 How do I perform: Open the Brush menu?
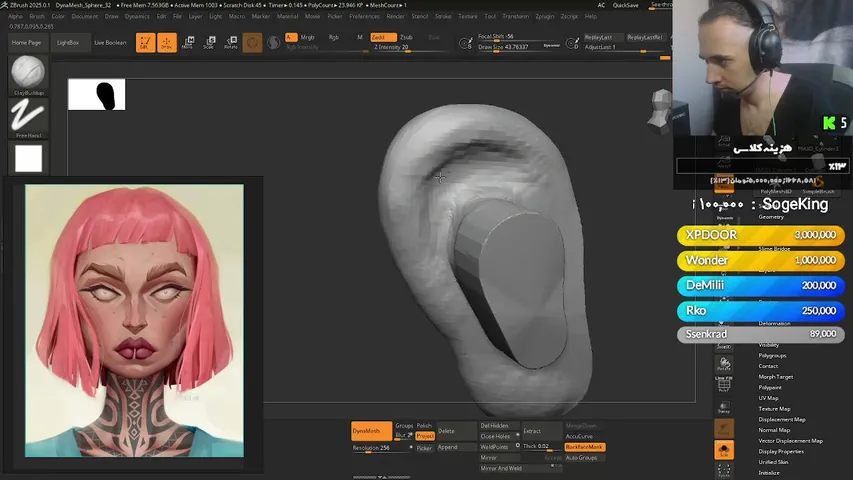(x=37, y=16)
